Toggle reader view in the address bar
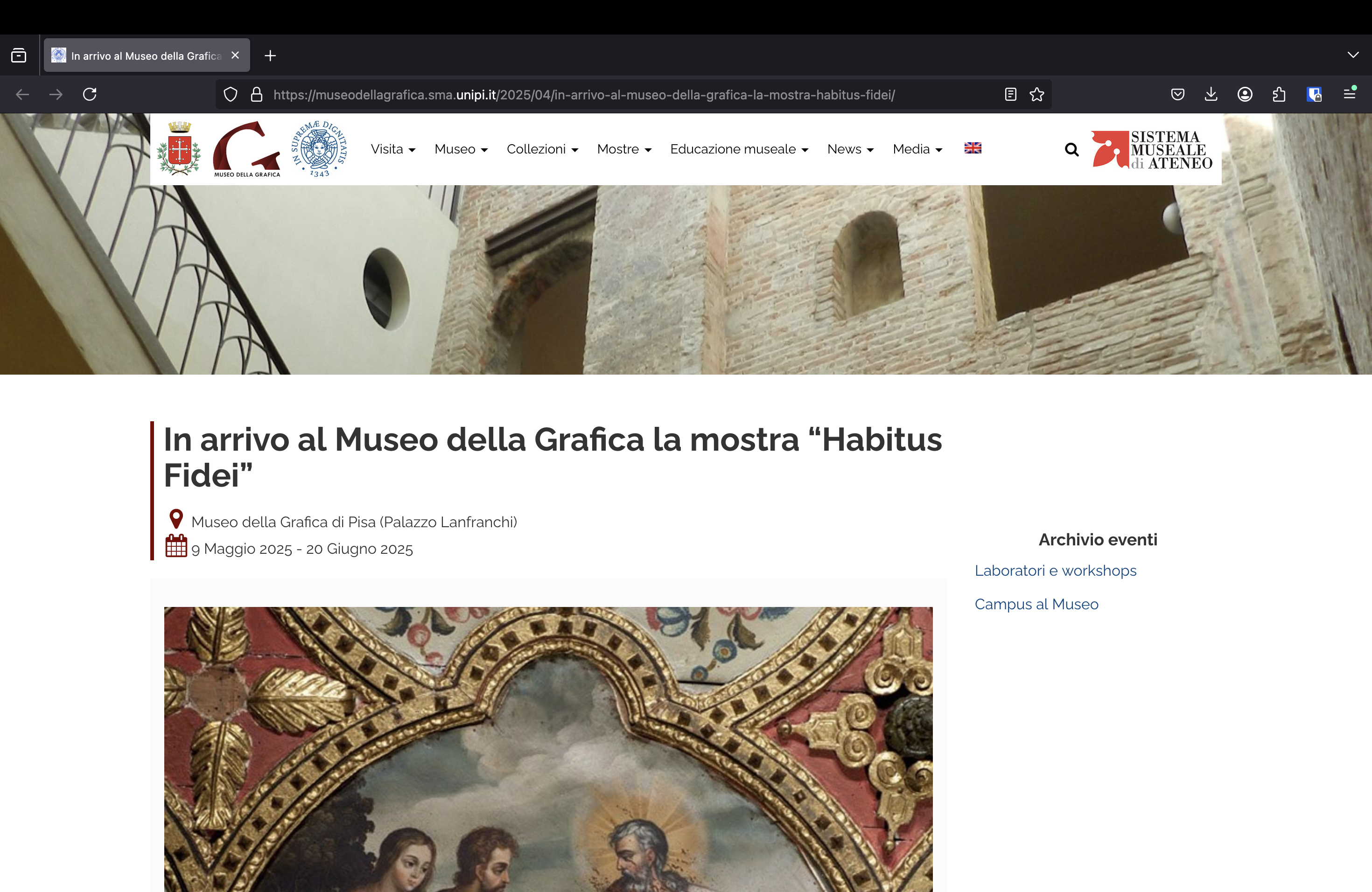The height and width of the screenshot is (892, 1372). click(1010, 94)
